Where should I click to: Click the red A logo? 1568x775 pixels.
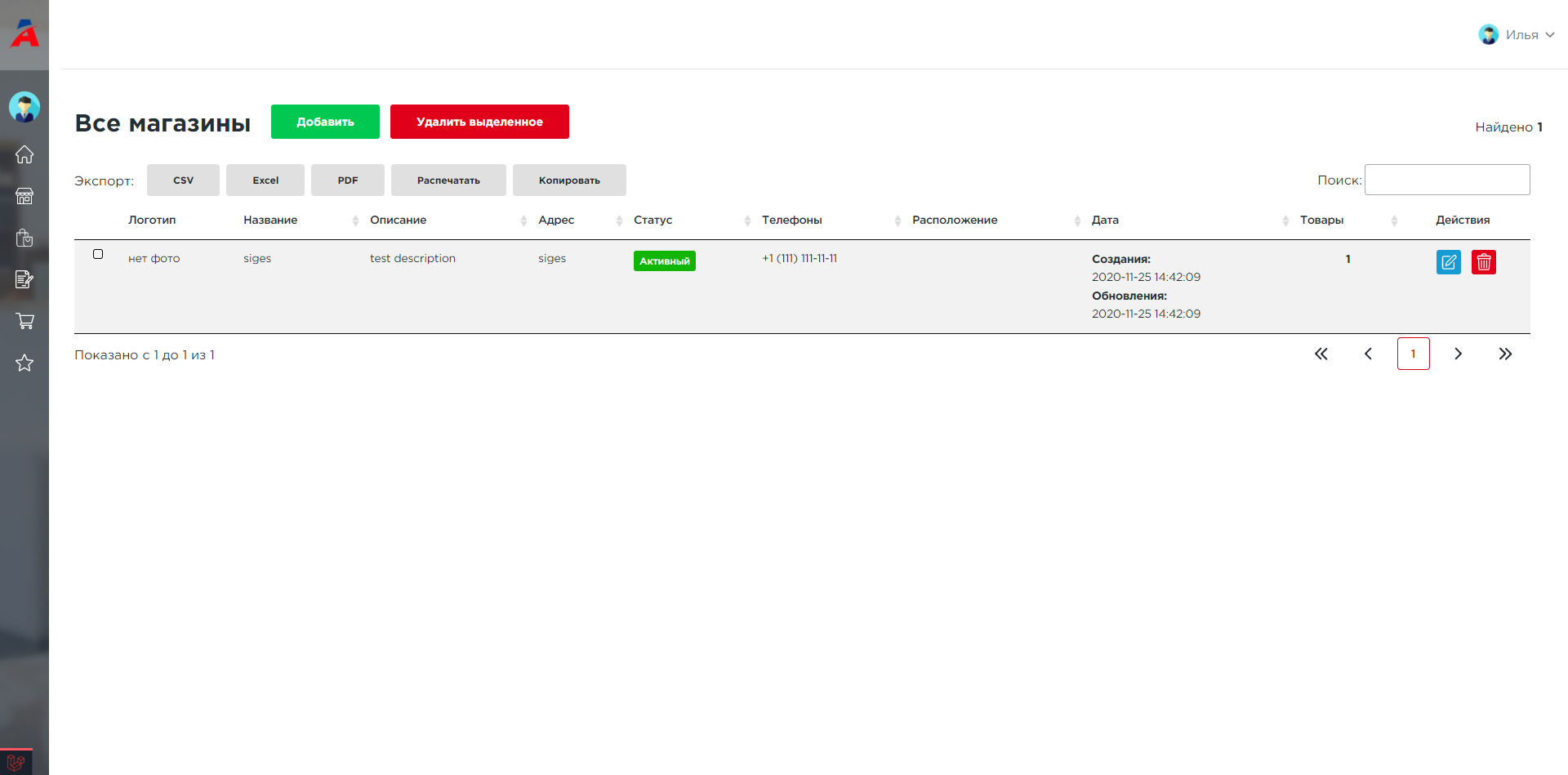pyautogui.click(x=24, y=33)
